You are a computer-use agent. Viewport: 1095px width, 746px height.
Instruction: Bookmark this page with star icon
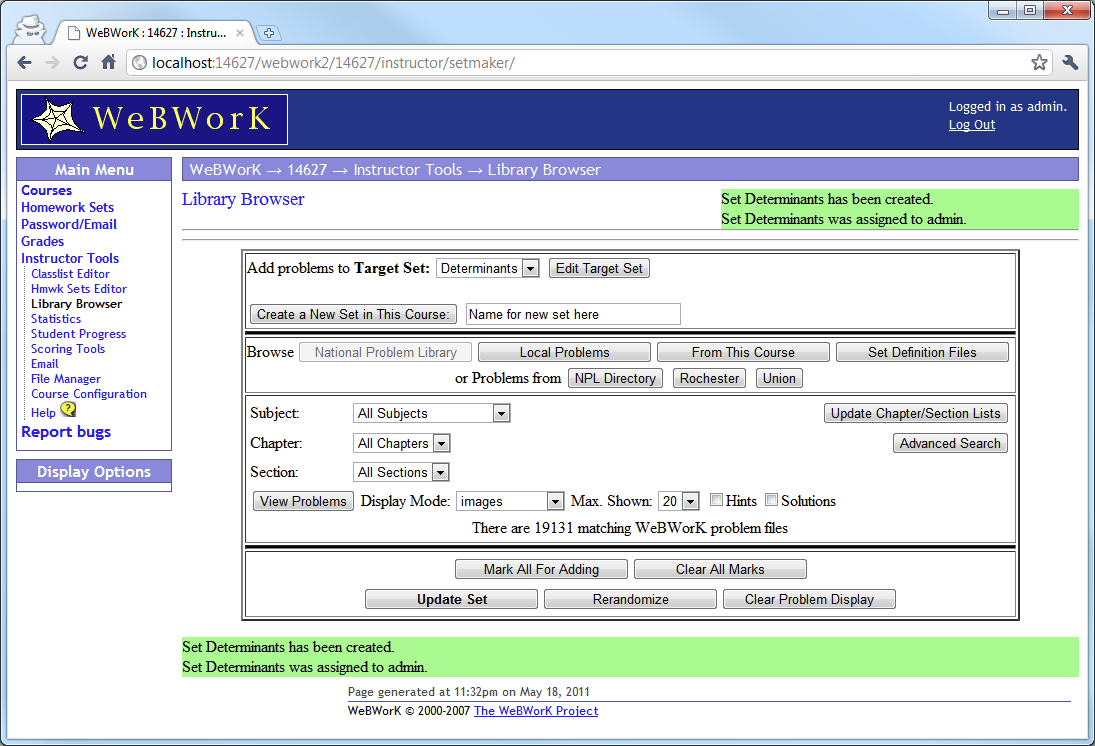tap(1039, 63)
